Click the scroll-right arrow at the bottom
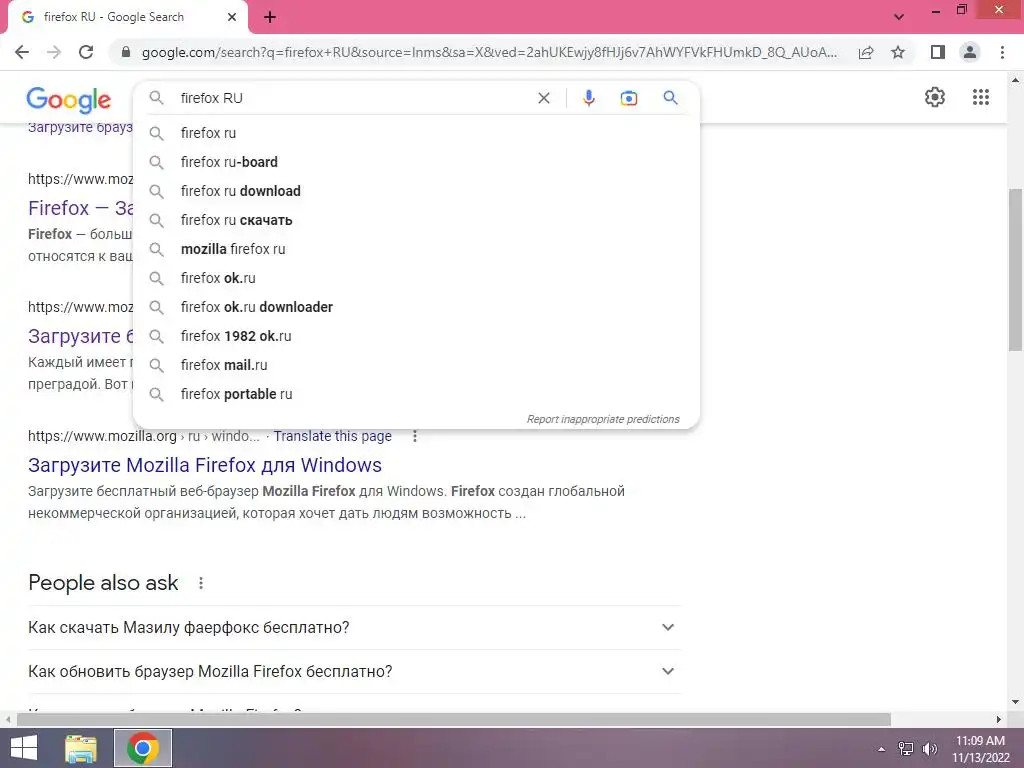This screenshot has width=1024, height=768. [x=999, y=719]
